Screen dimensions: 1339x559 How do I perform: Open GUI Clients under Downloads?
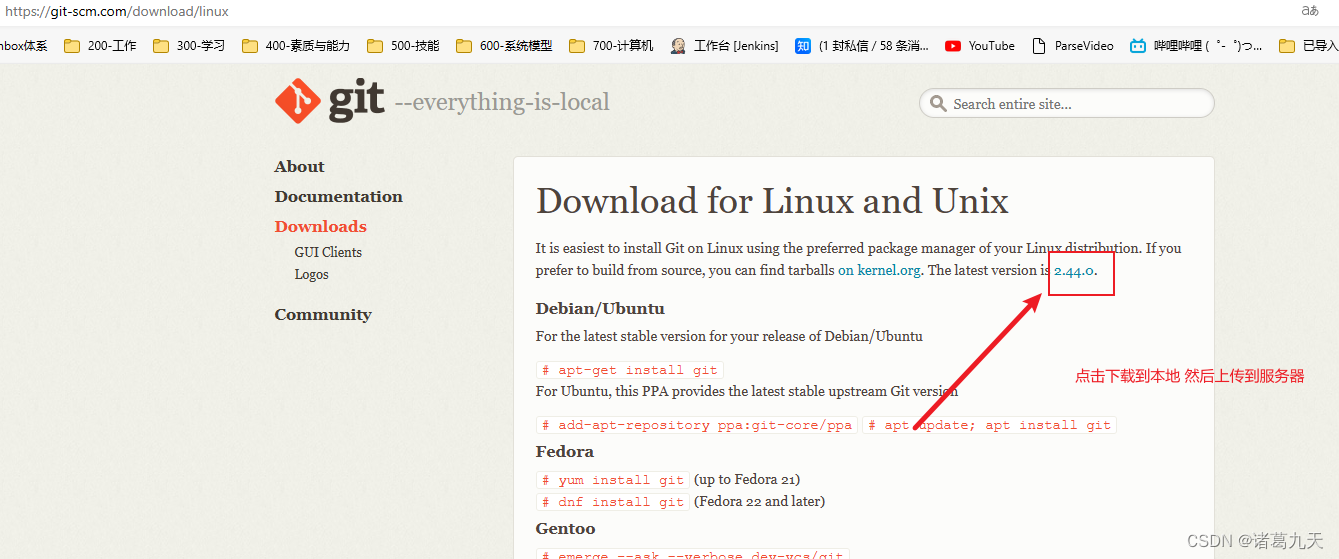click(328, 252)
